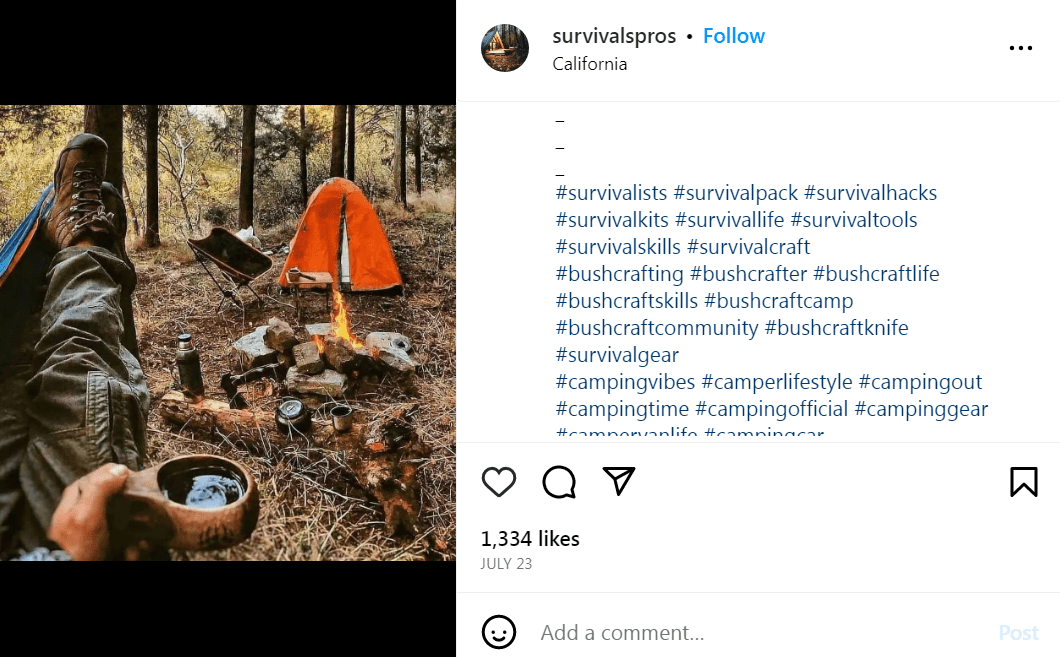
Task: Click the survivalspros profile picture
Action: tap(505, 47)
